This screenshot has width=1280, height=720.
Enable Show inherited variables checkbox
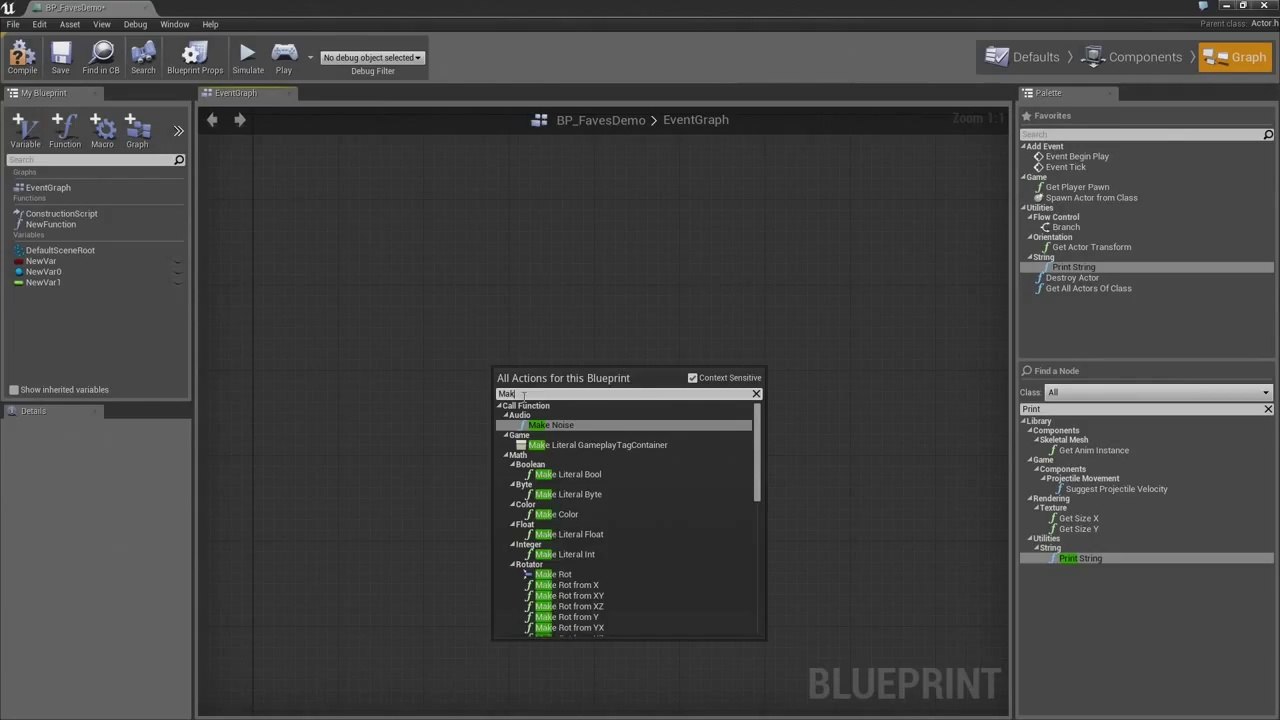coord(14,390)
